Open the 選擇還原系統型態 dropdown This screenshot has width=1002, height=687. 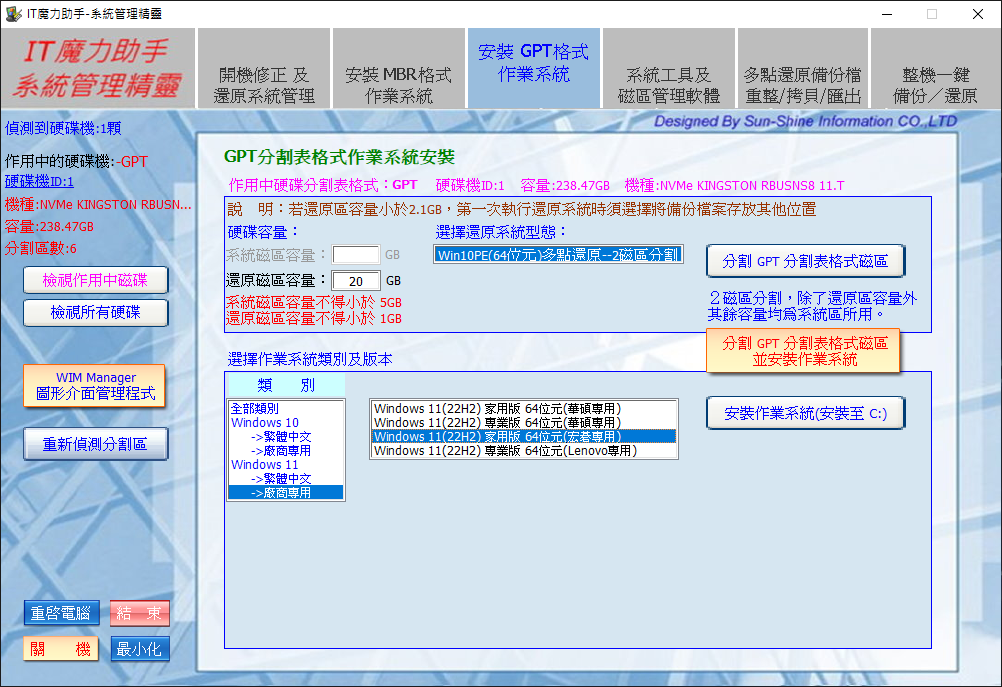click(558, 254)
